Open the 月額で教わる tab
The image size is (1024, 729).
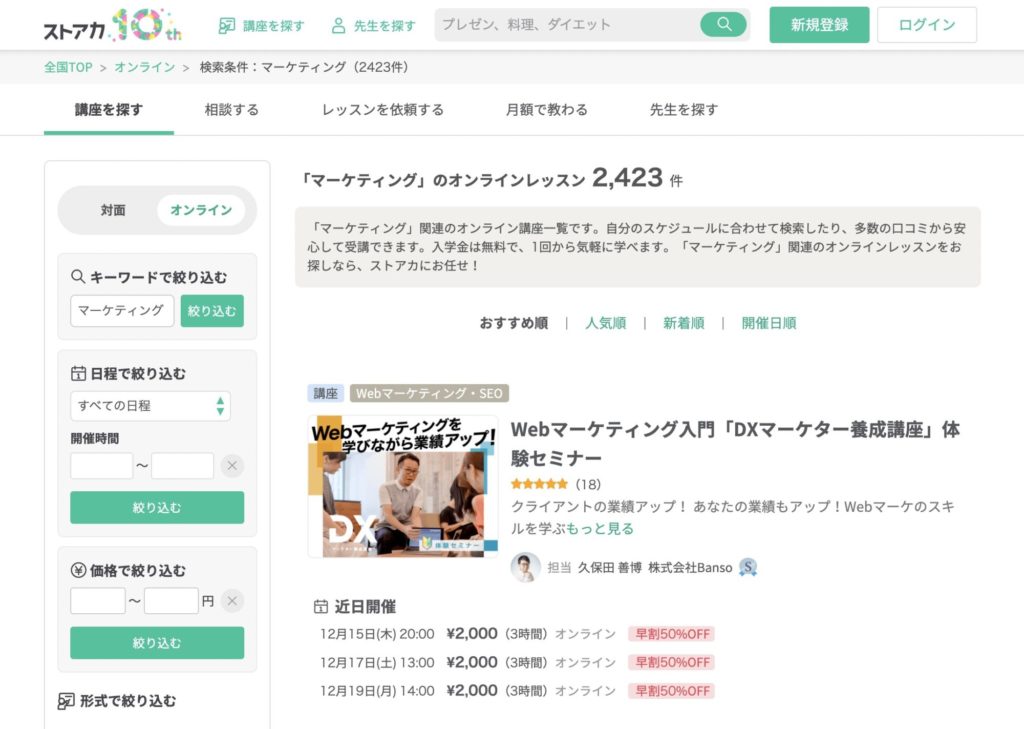[546, 110]
